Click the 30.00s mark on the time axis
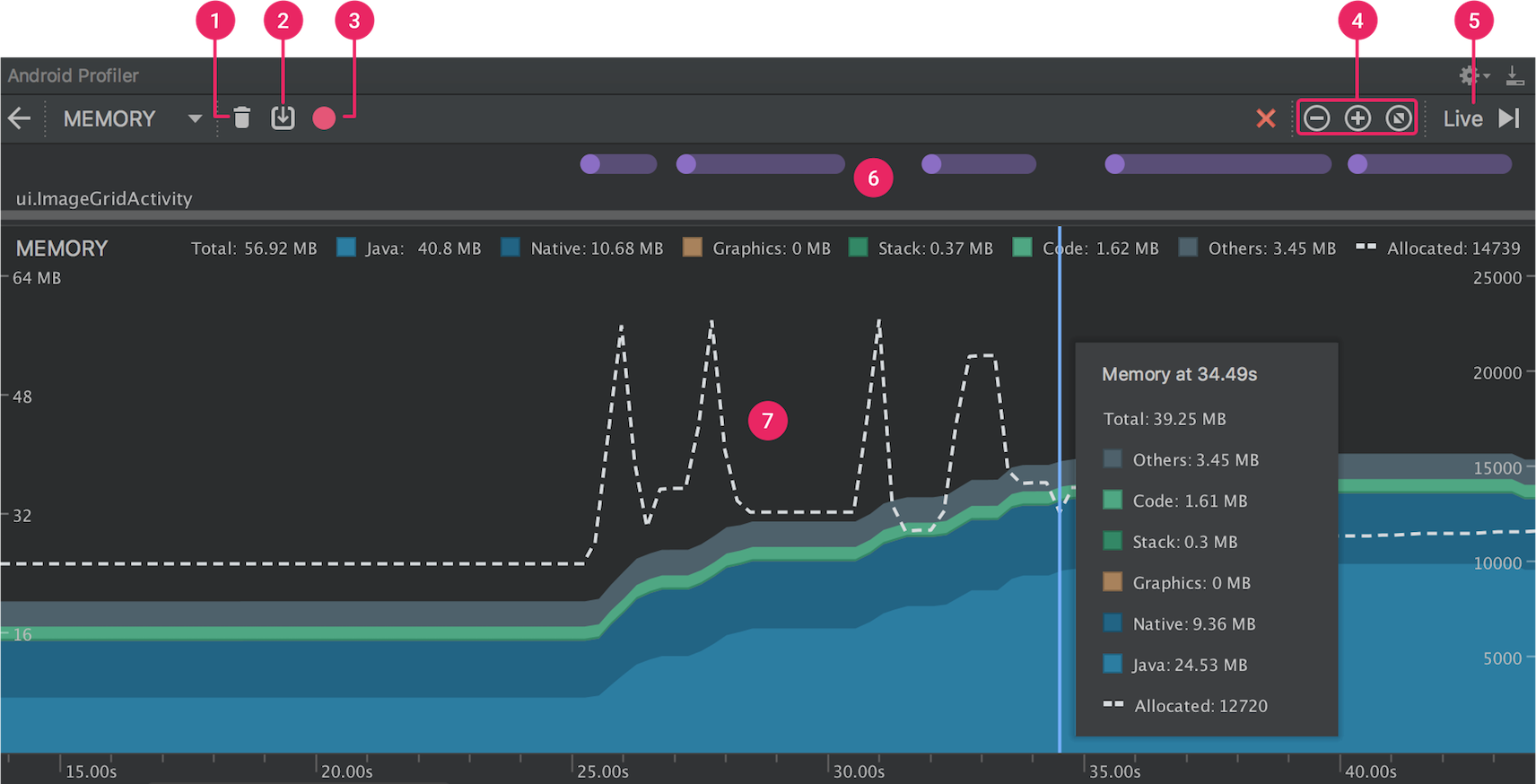This screenshot has height=784, width=1536. (x=859, y=771)
